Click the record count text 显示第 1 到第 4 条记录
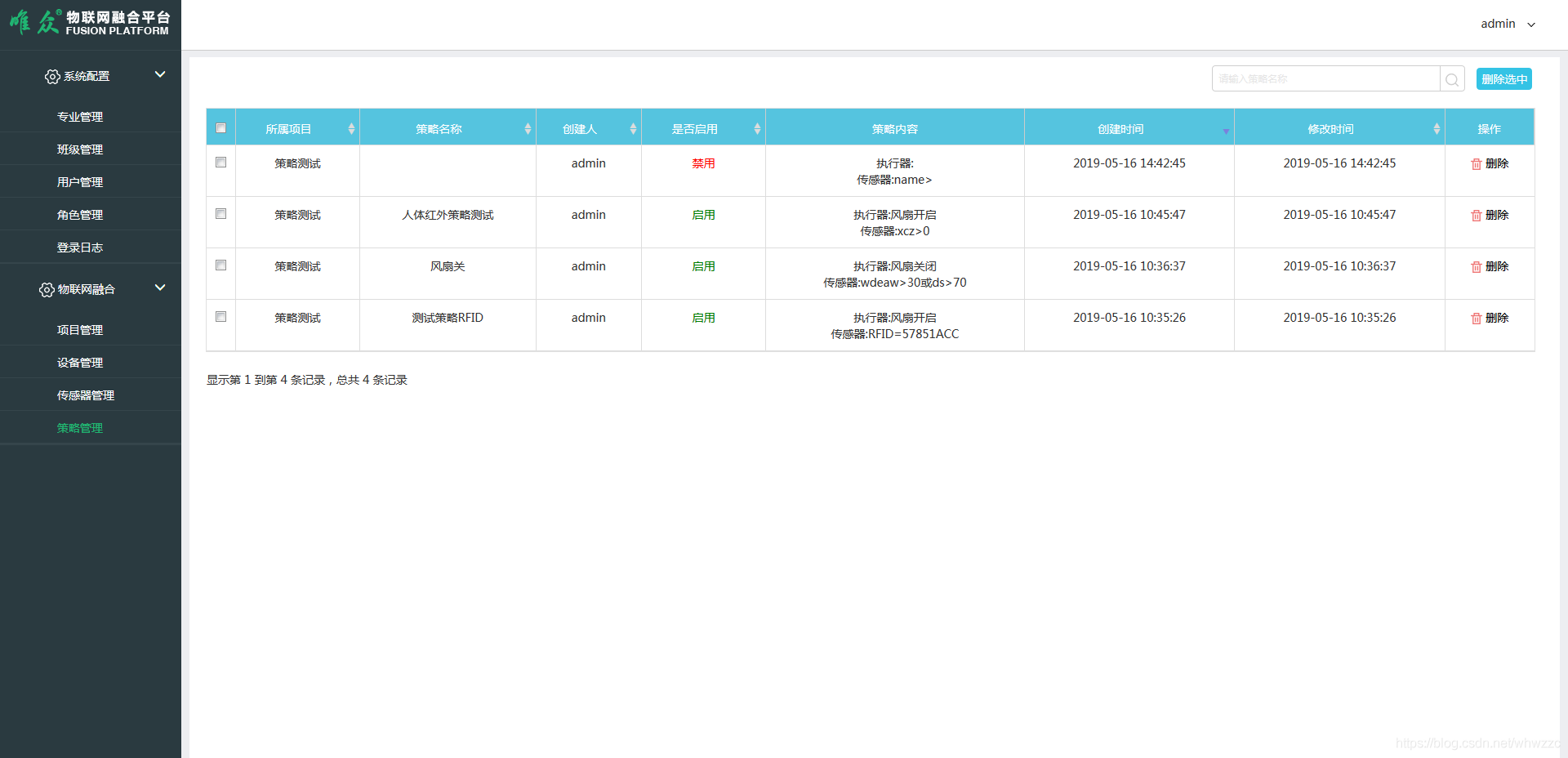Screen dimensions: 1568x758 (x=266, y=380)
